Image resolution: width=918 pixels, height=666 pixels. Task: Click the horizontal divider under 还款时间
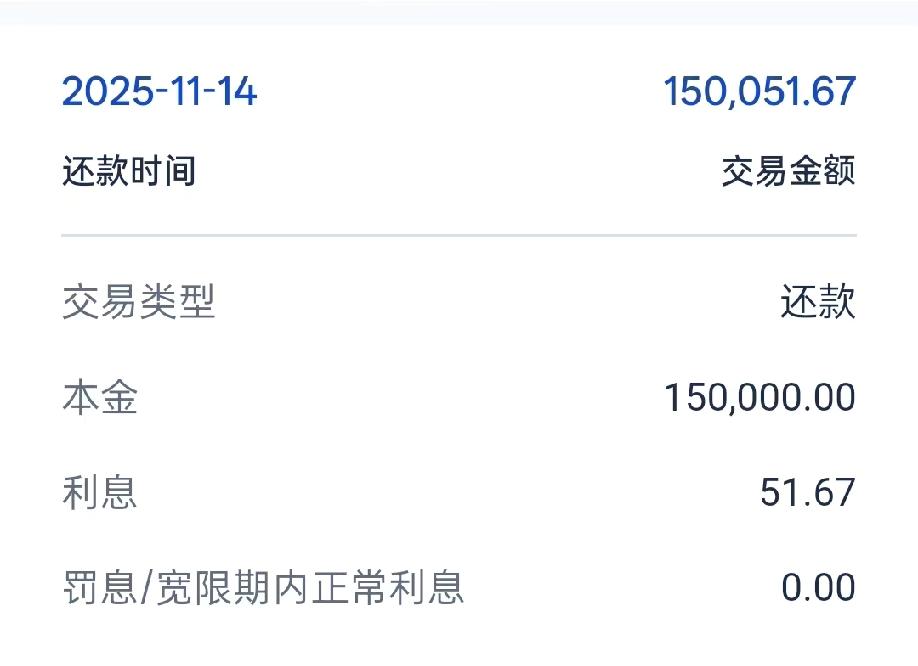pyautogui.click(x=459, y=235)
